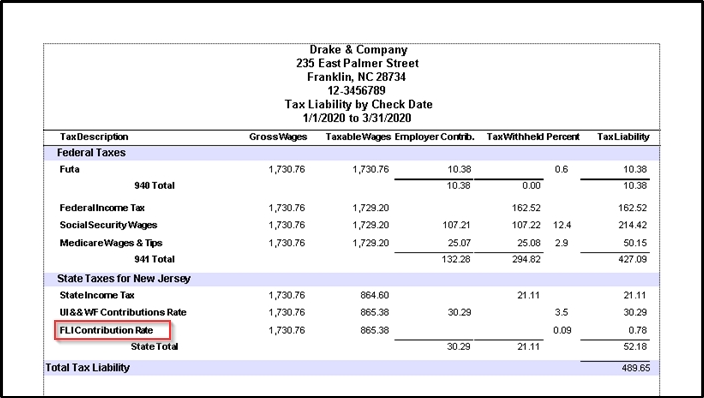Click FLI percent value '0.09'

click(562, 330)
